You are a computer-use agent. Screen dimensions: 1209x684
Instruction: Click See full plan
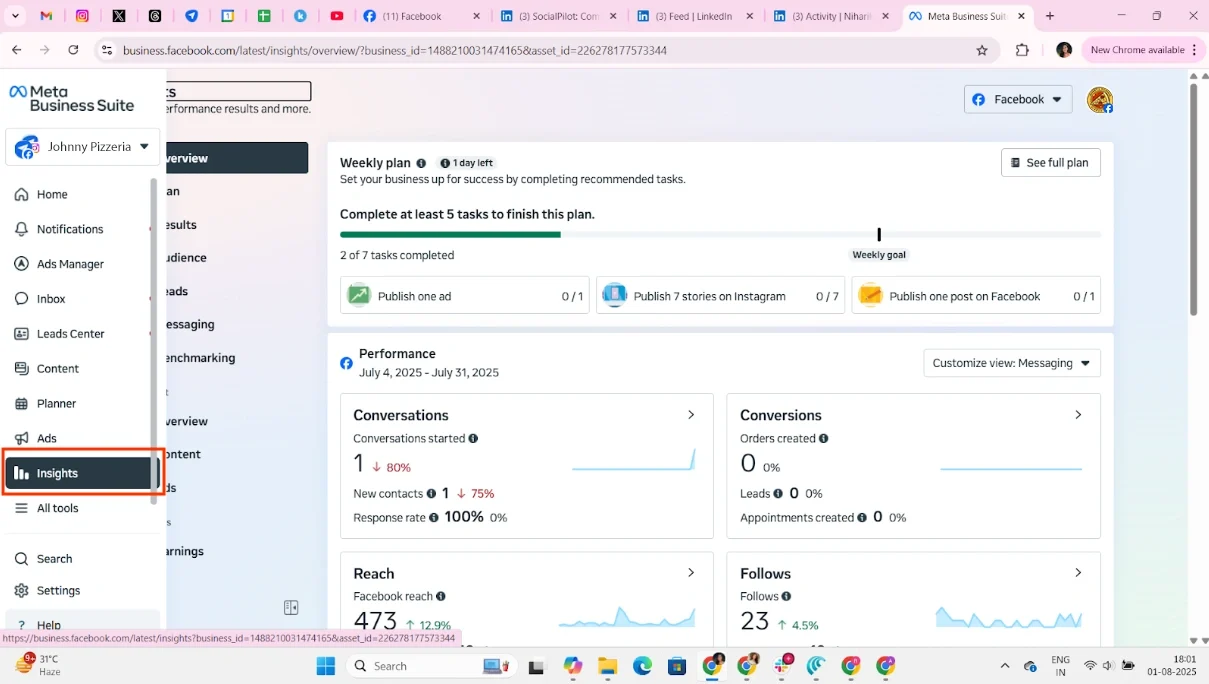1050,162
